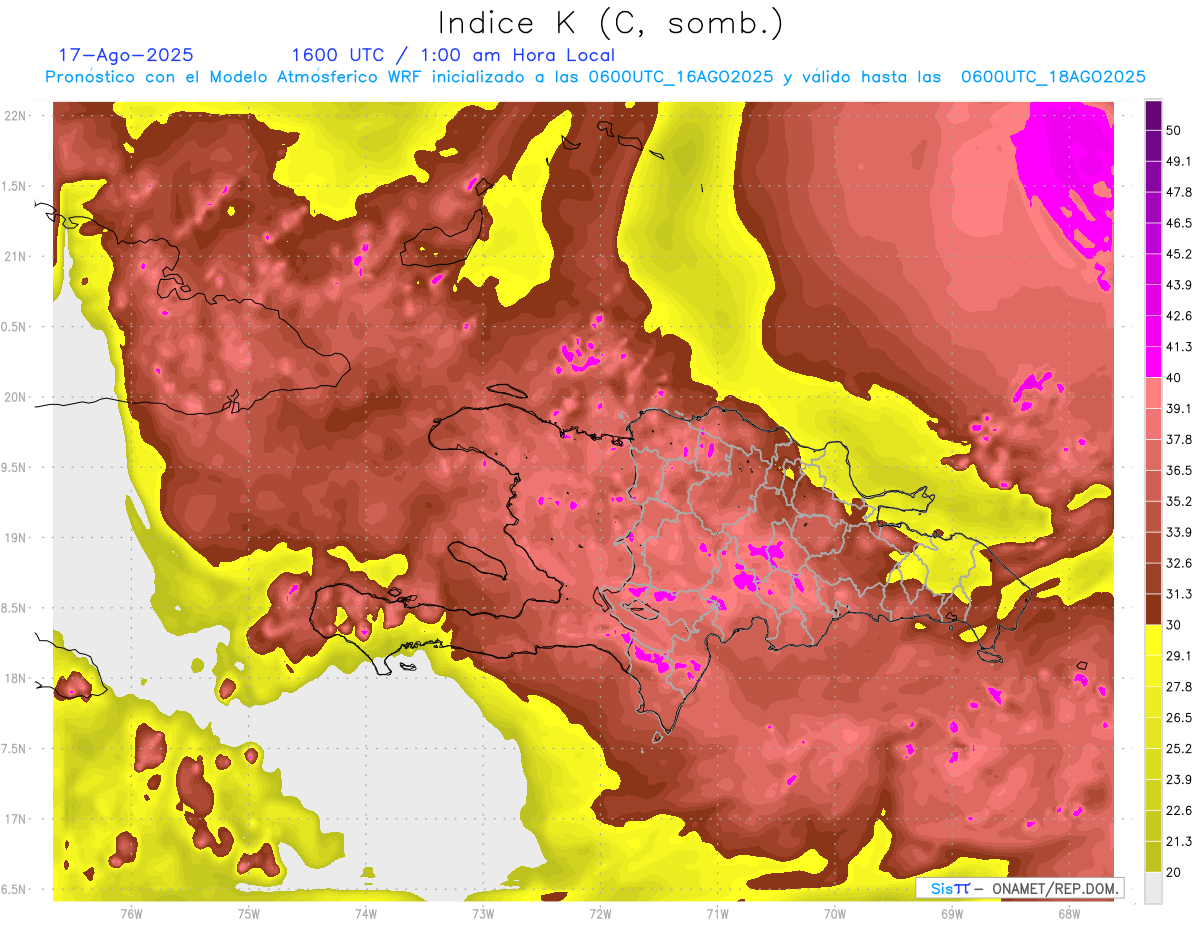Image resolution: width=1200 pixels, height=927 pixels.
Task: Click the '17N' latitude label
Action: [x=16, y=819]
